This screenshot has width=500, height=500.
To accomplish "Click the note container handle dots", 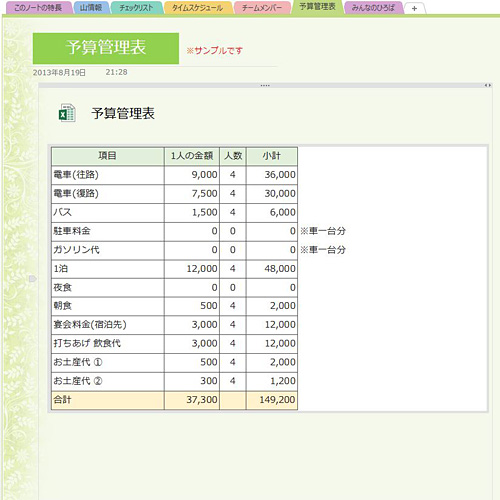I will click(x=265, y=86).
